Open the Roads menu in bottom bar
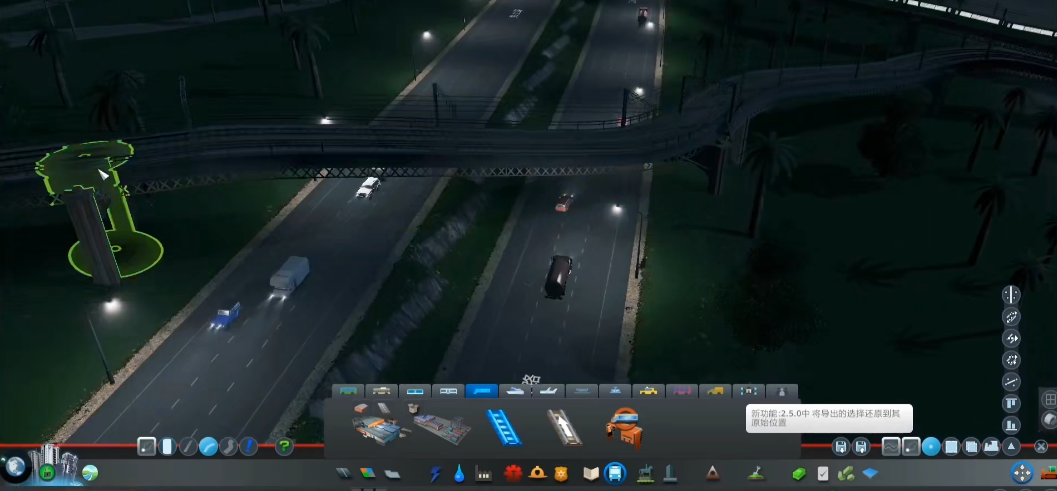 [x=343, y=473]
